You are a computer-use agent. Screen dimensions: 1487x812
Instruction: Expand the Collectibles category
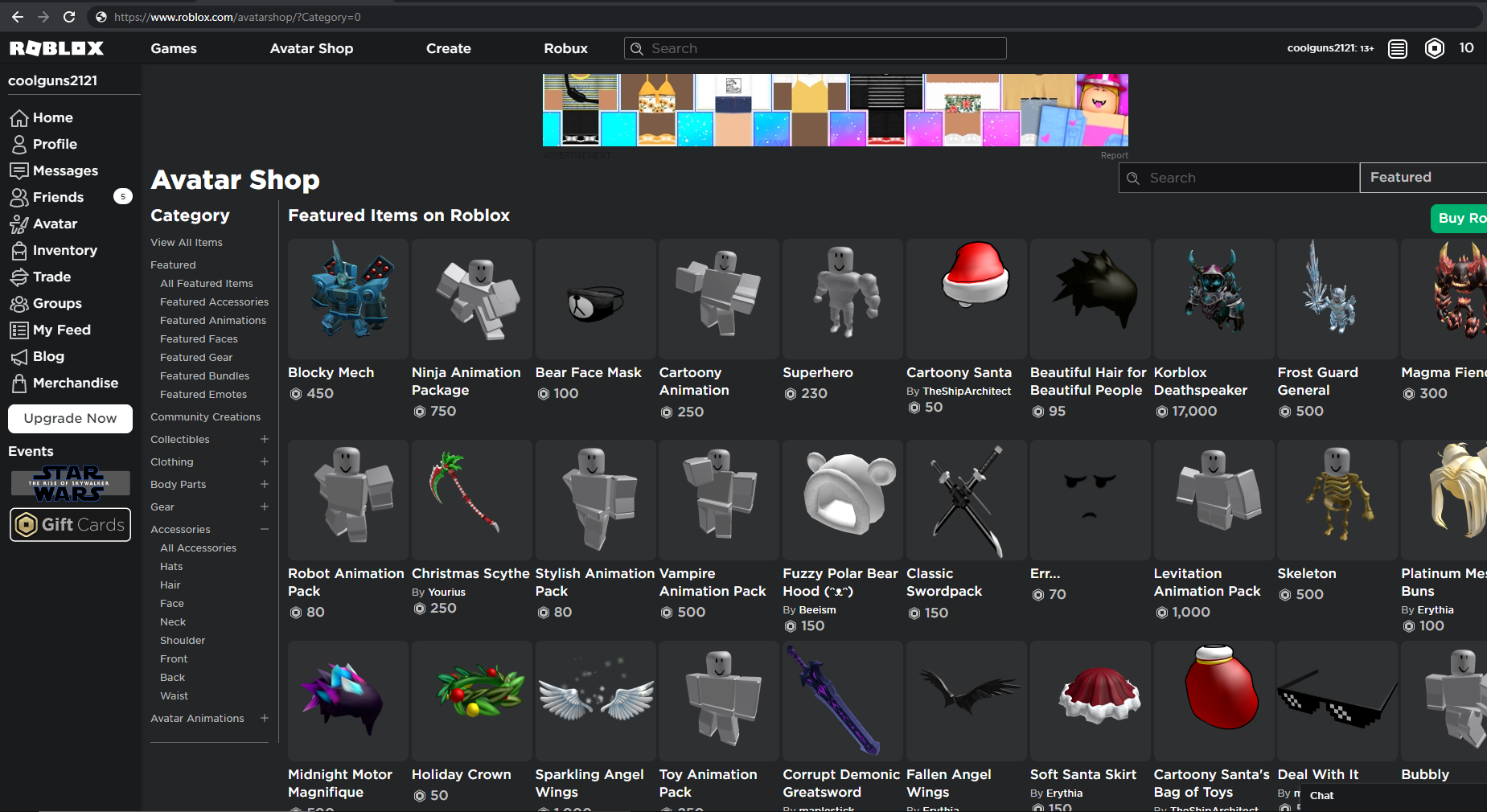[264, 439]
